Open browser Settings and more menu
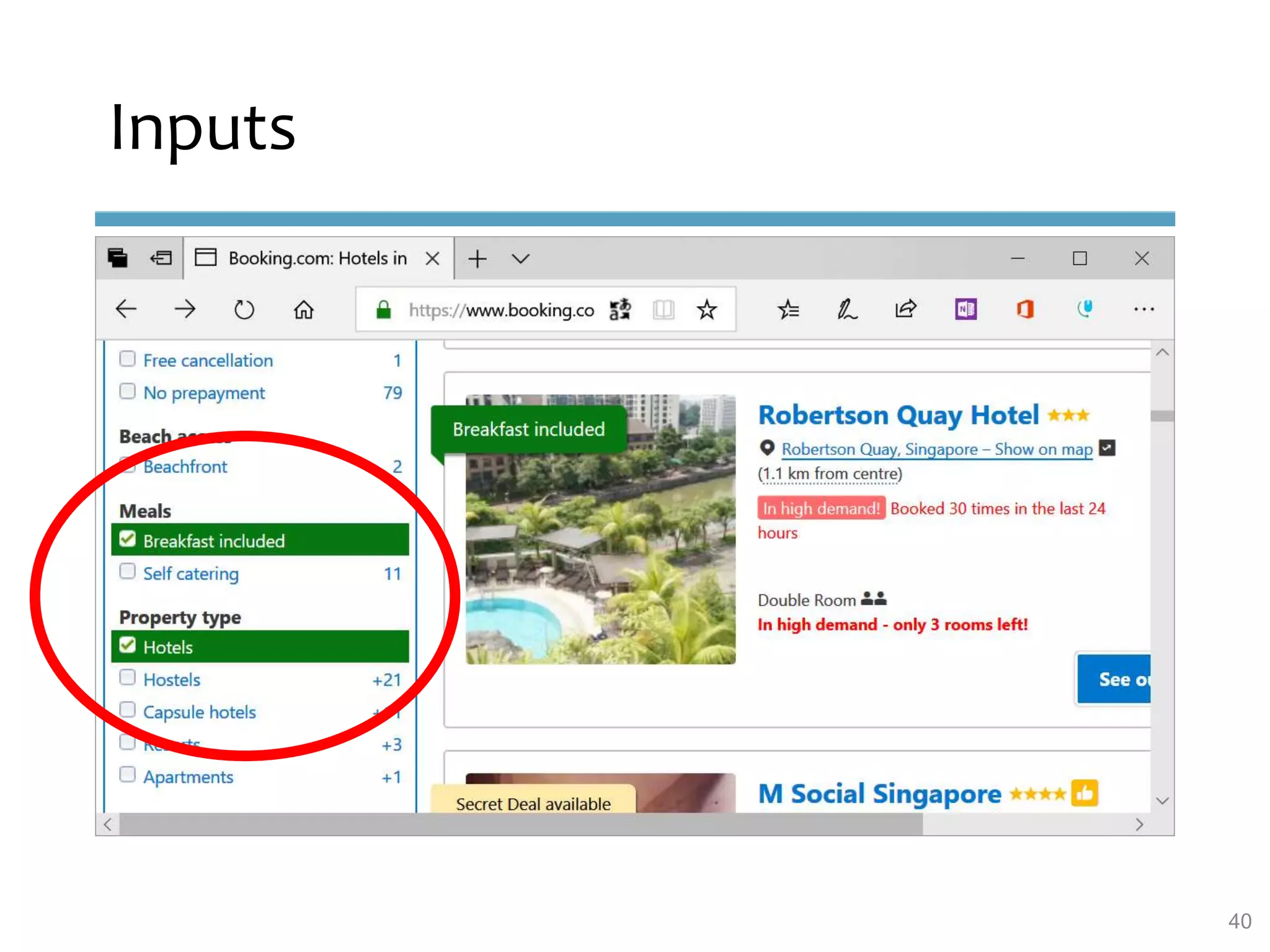The height and width of the screenshot is (952, 1270). click(1143, 309)
